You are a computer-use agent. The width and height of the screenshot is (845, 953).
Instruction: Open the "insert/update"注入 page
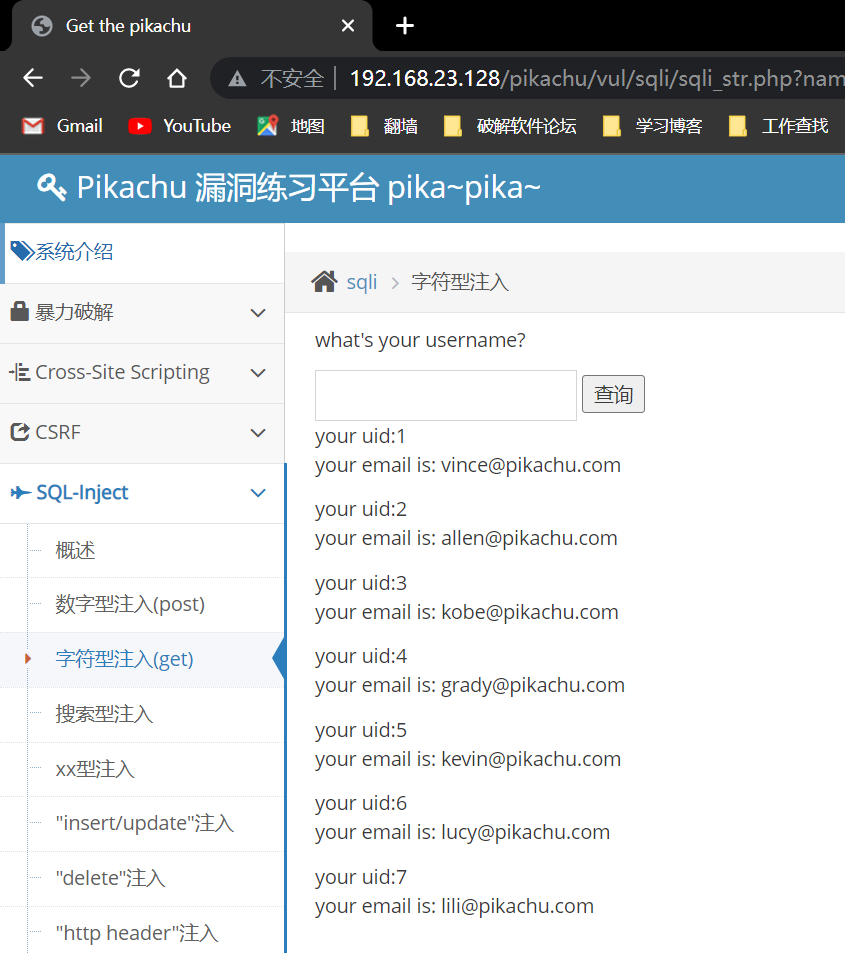pos(144,823)
